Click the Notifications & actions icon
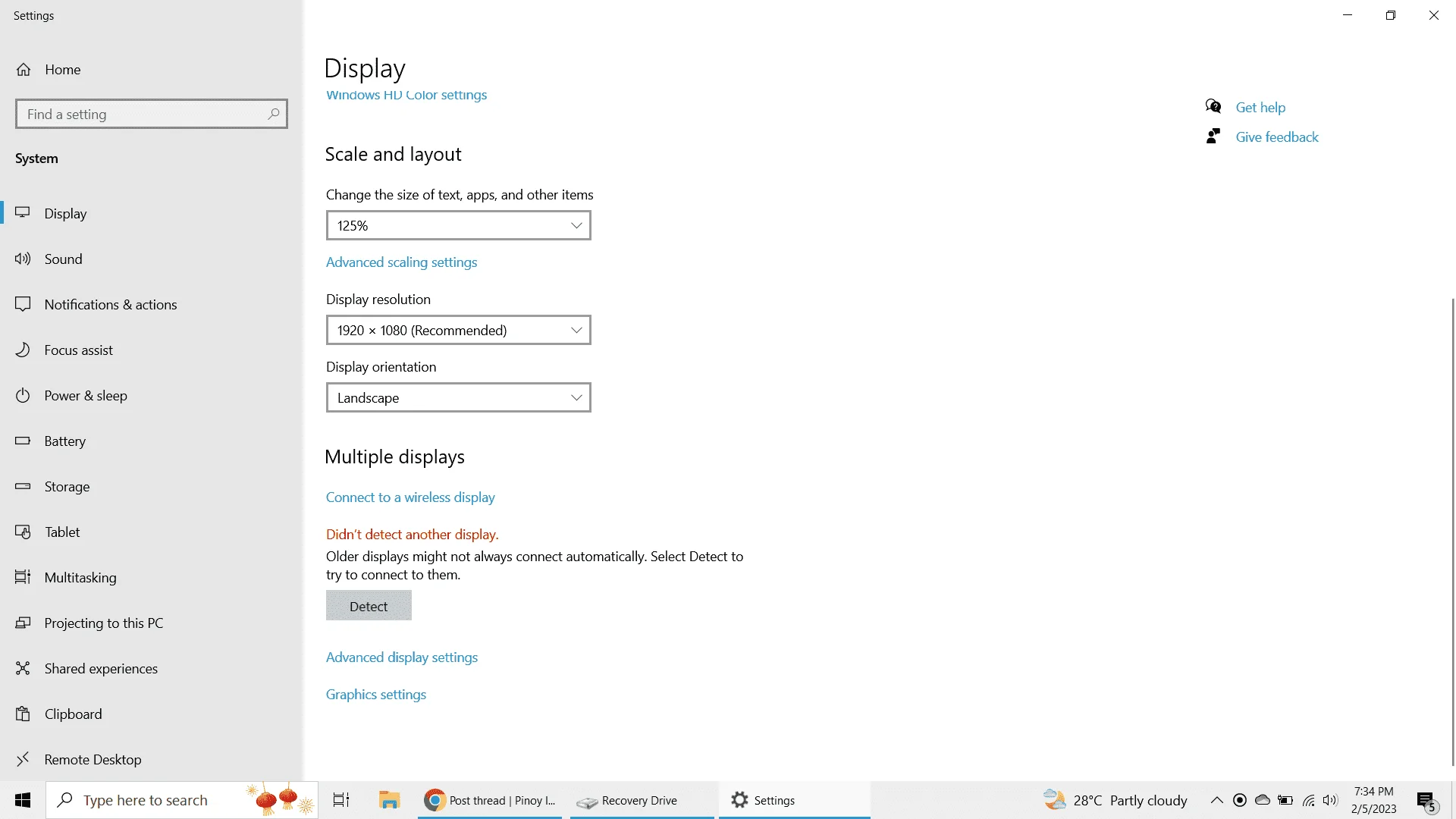 coord(23,304)
